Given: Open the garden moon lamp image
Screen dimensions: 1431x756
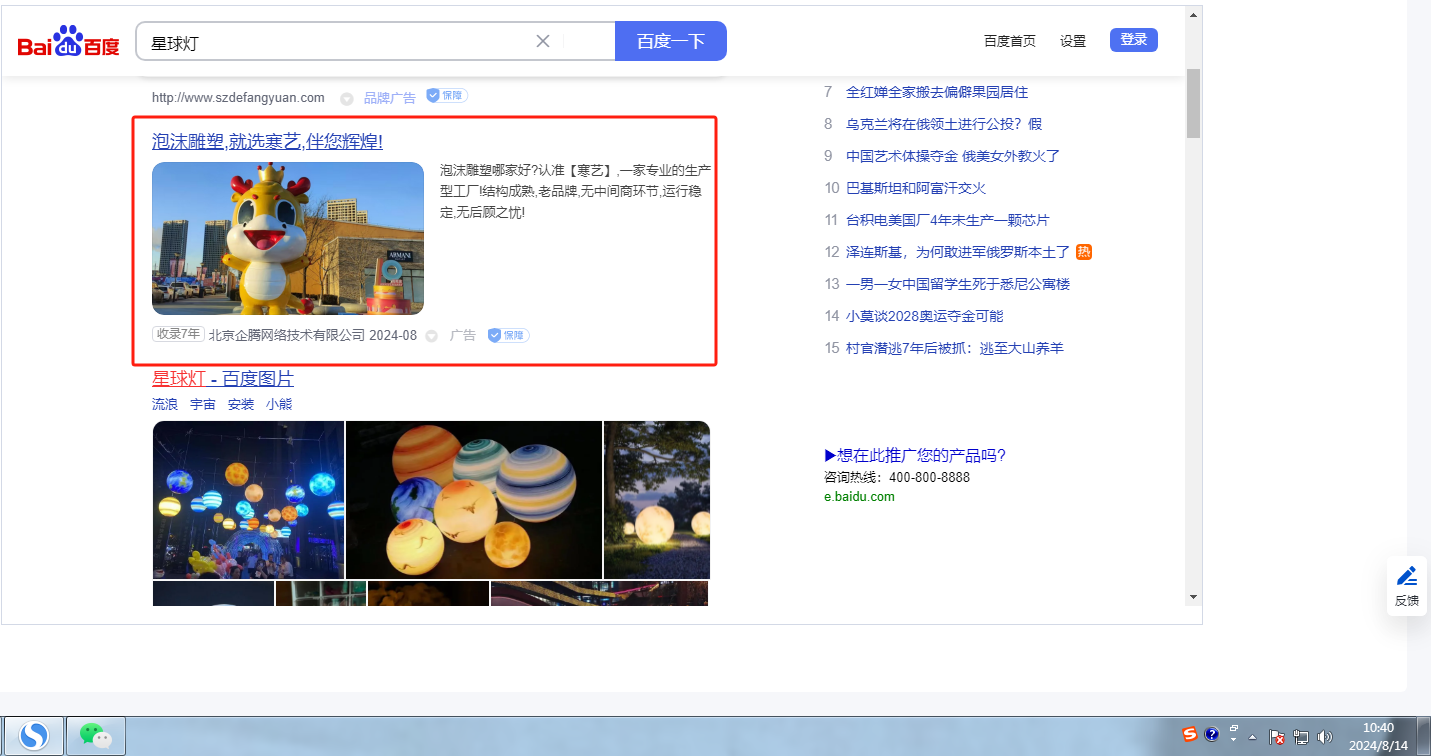Looking at the screenshot, I should (x=657, y=500).
